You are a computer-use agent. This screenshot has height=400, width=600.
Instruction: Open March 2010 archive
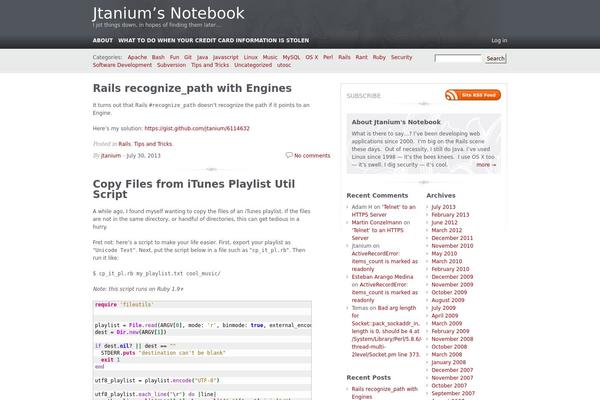point(447,261)
